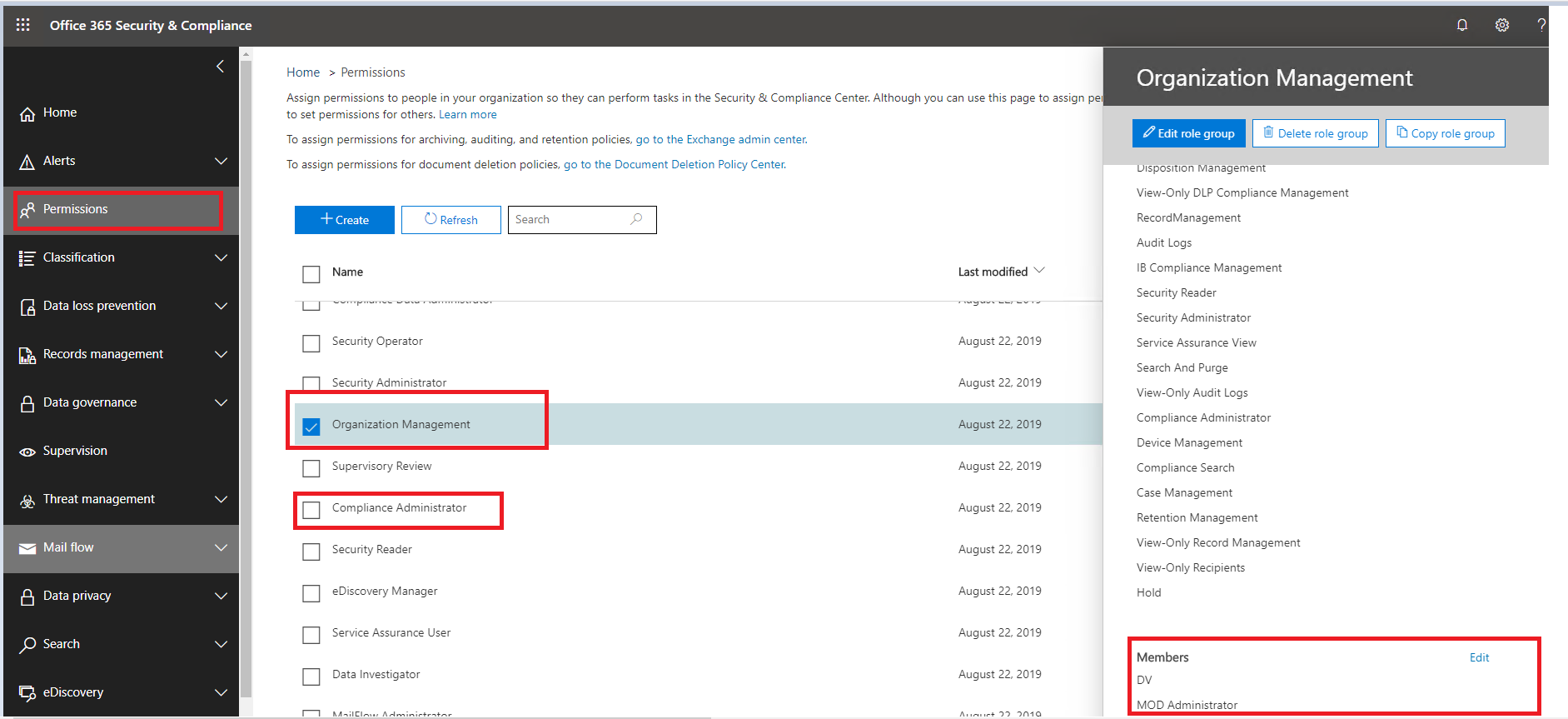Open Permissions in the sidebar
Screen dimensions: 1568x719
click(122, 209)
